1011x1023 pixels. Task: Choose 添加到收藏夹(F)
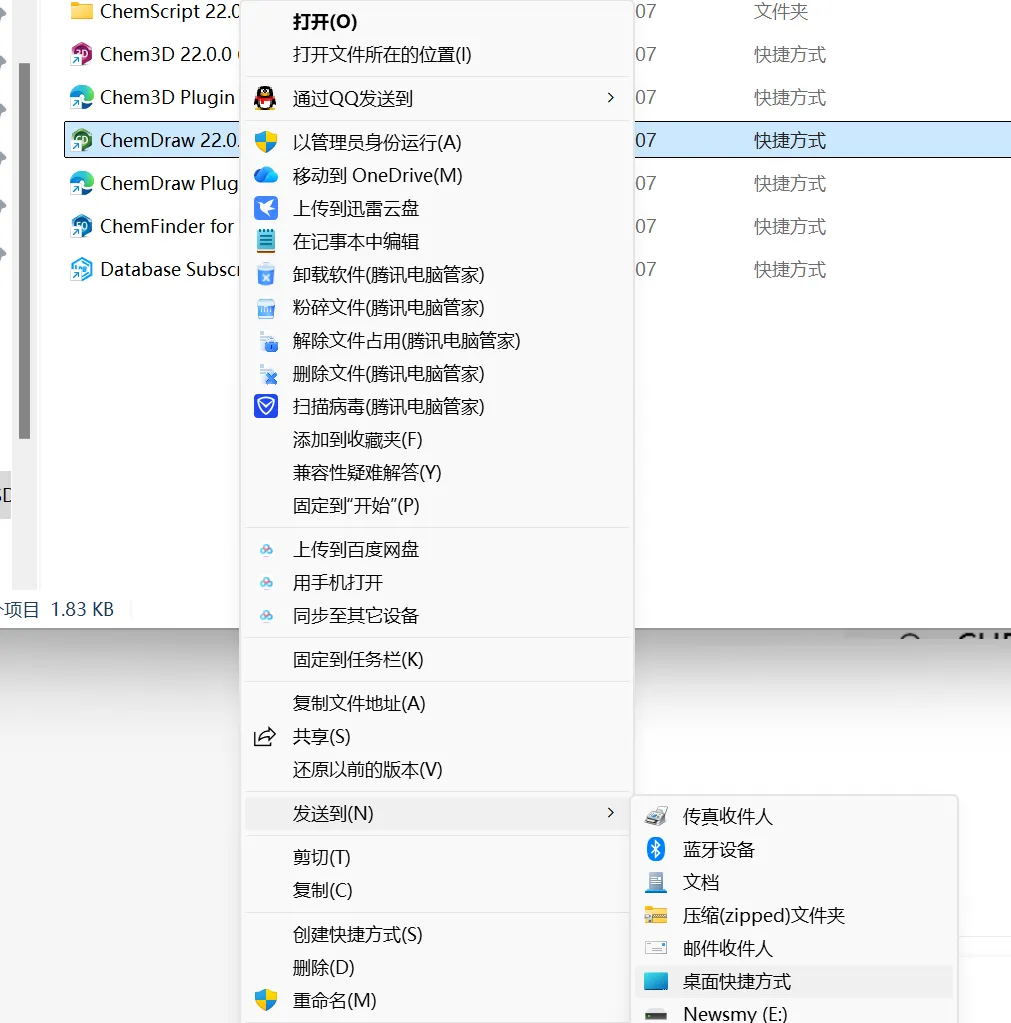tap(357, 440)
